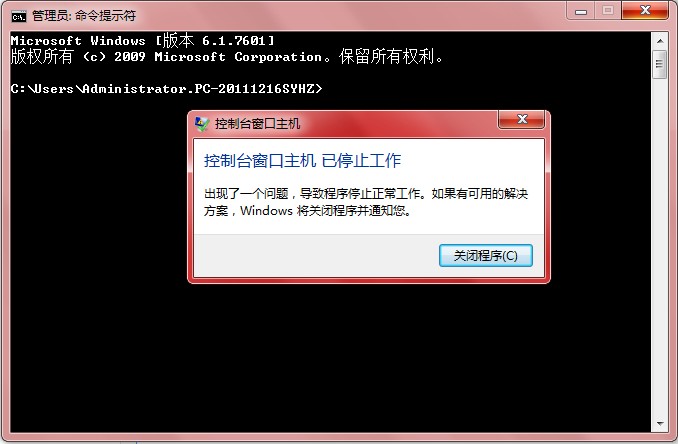This screenshot has width=678, height=444.
Task: Click the 管理员: 命令提示符 title text
Action: pos(84,16)
